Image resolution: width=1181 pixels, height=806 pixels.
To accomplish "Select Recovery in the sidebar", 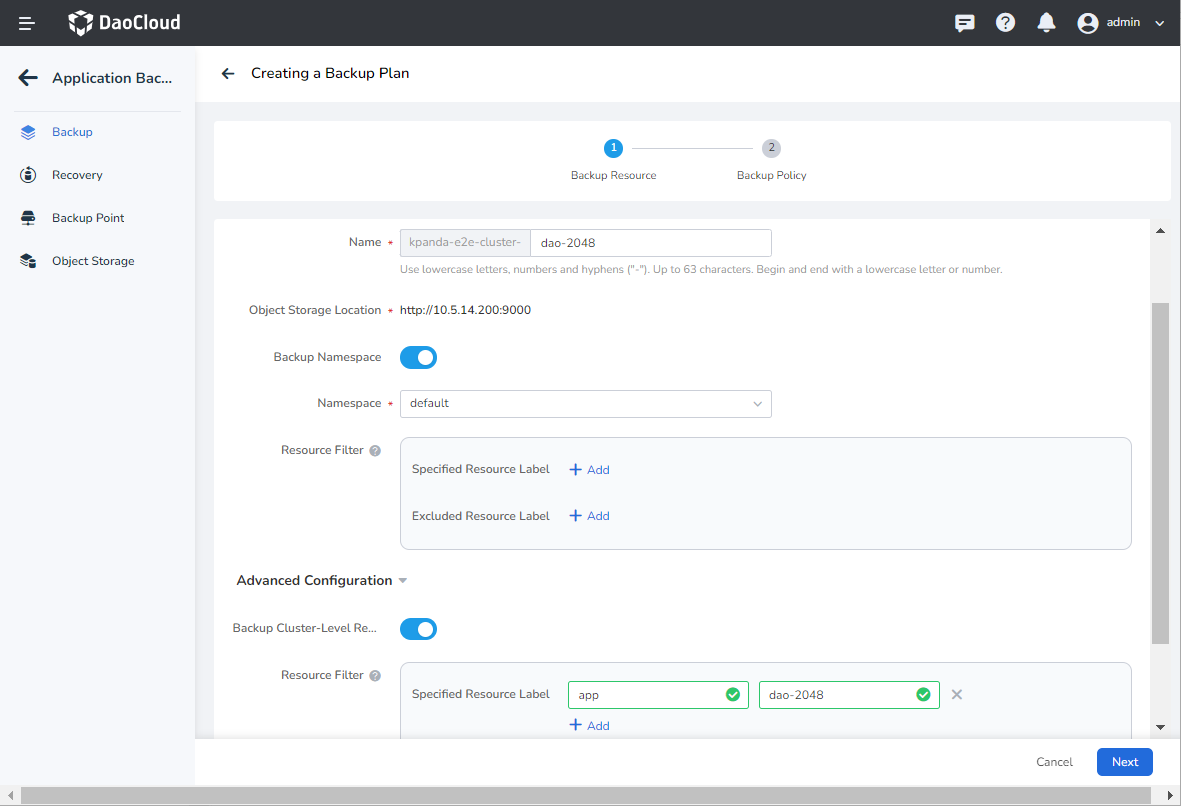I will pos(76,174).
